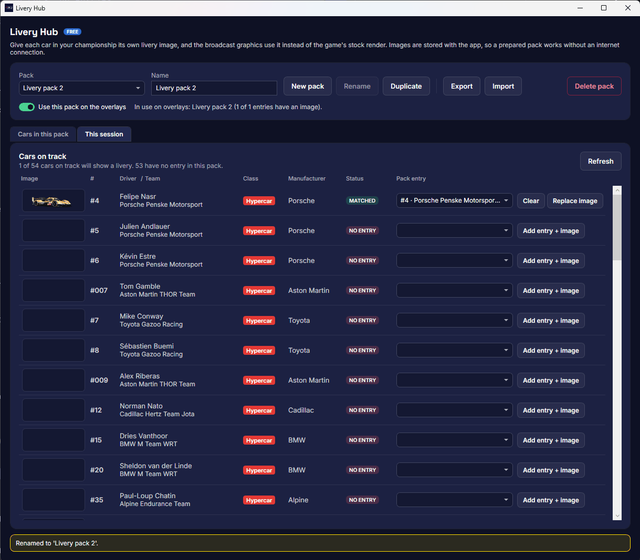Open pack entry dropdown for #15 Dries Vanthoor
Viewport: 640px width, 560px height.
(x=454, y=440)
